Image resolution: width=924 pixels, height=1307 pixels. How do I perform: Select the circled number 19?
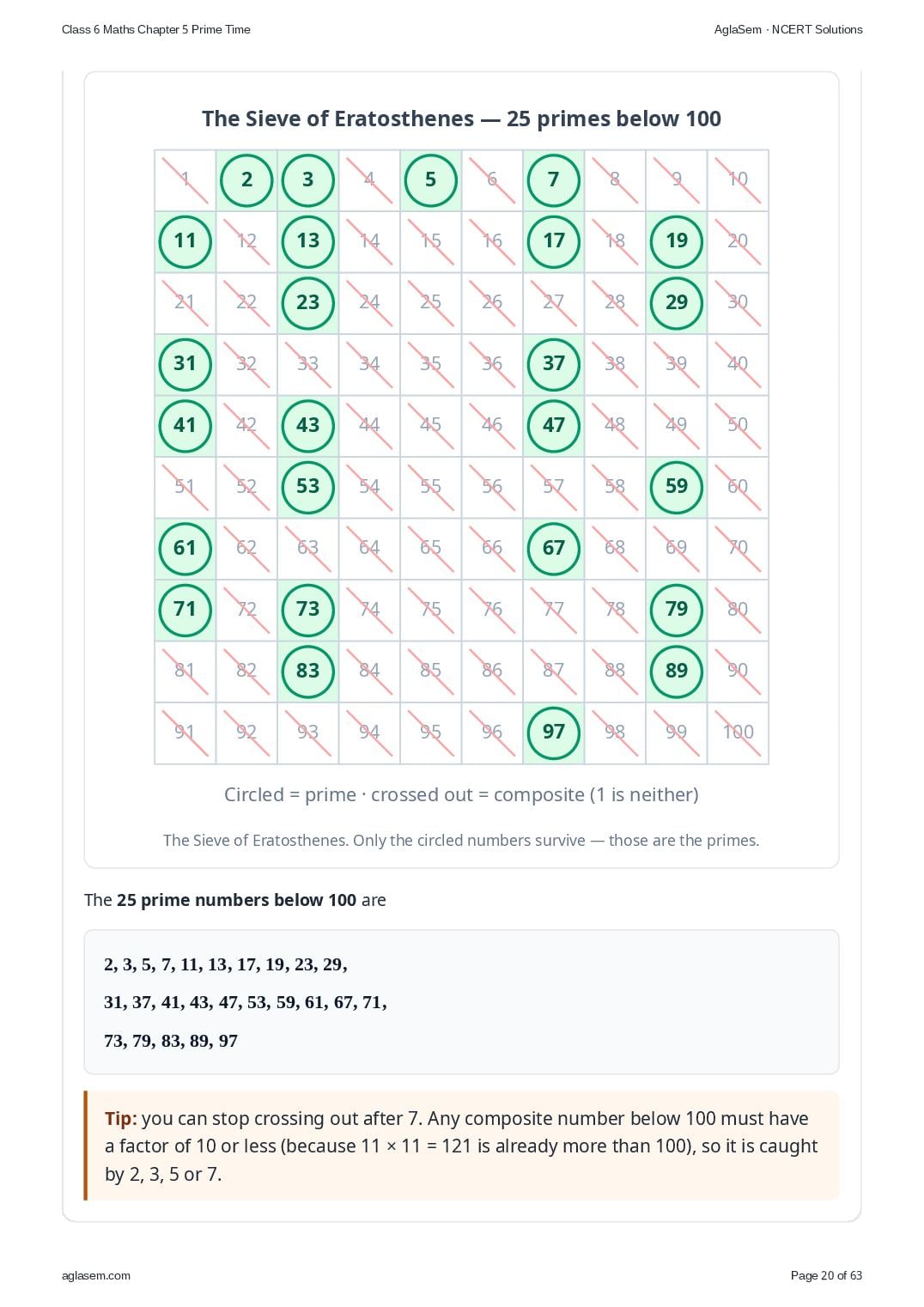coord(677,240)
